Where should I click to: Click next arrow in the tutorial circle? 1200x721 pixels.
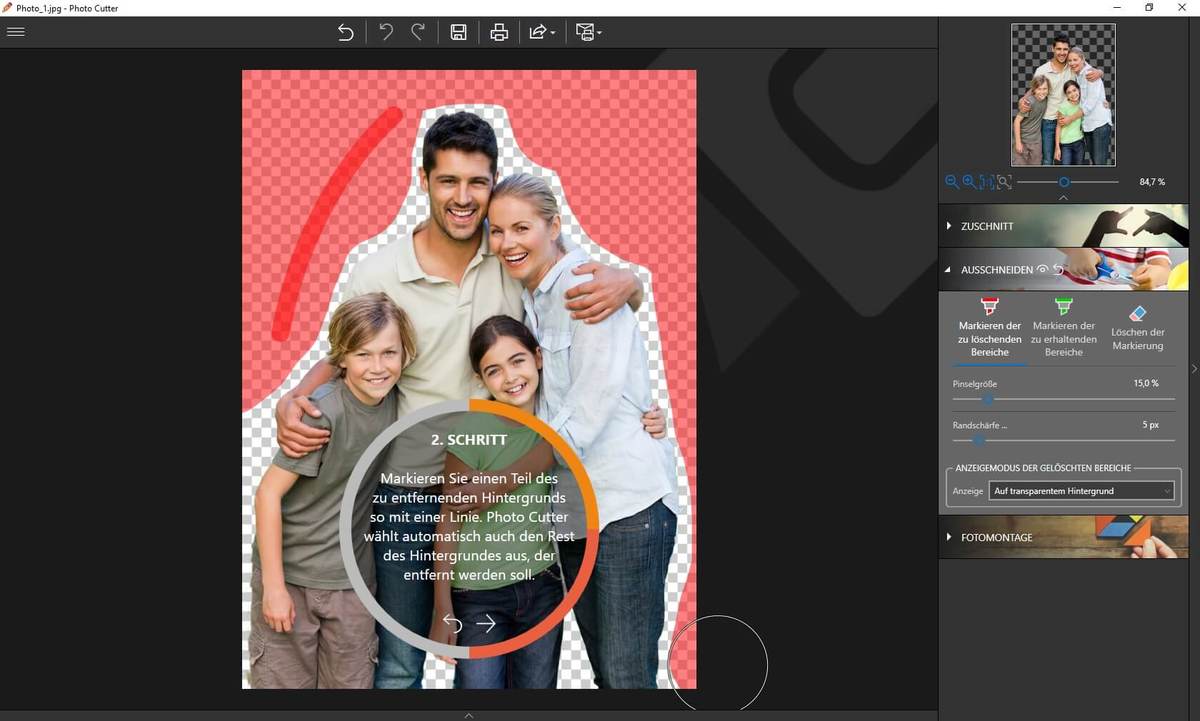point(486,624)
